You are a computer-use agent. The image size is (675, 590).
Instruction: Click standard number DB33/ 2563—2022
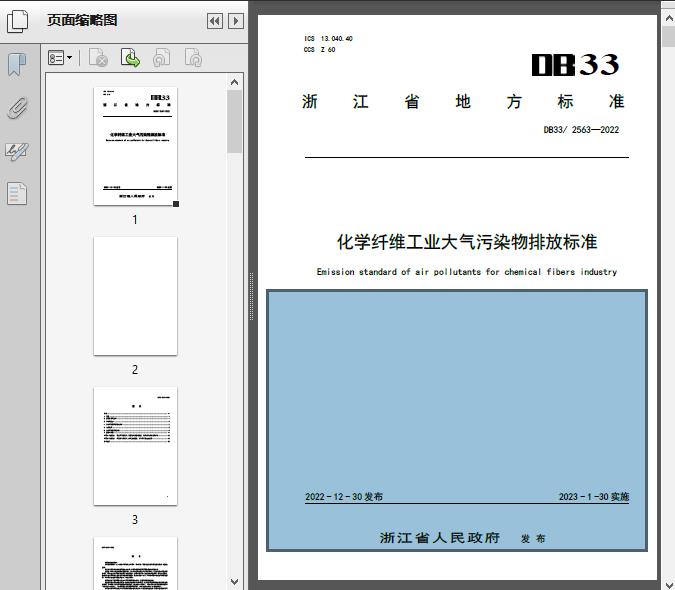(581, 130)
